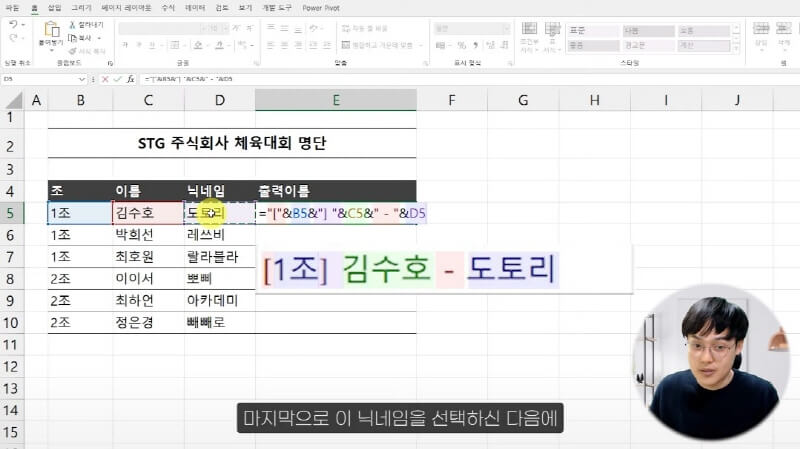Click the wrap text (자동 줄 바꿈) button
The height and width of the screenshot is (449, 800).
tap(365, 28)
